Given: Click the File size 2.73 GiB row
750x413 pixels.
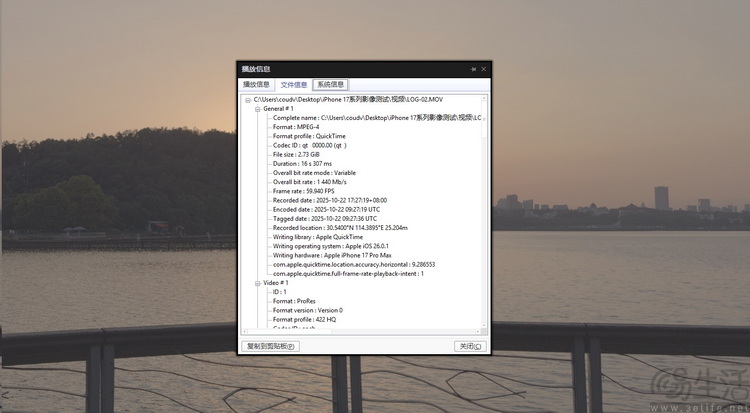Looking at the screenshot, I should pyautogui.click(x=296, y=155).
